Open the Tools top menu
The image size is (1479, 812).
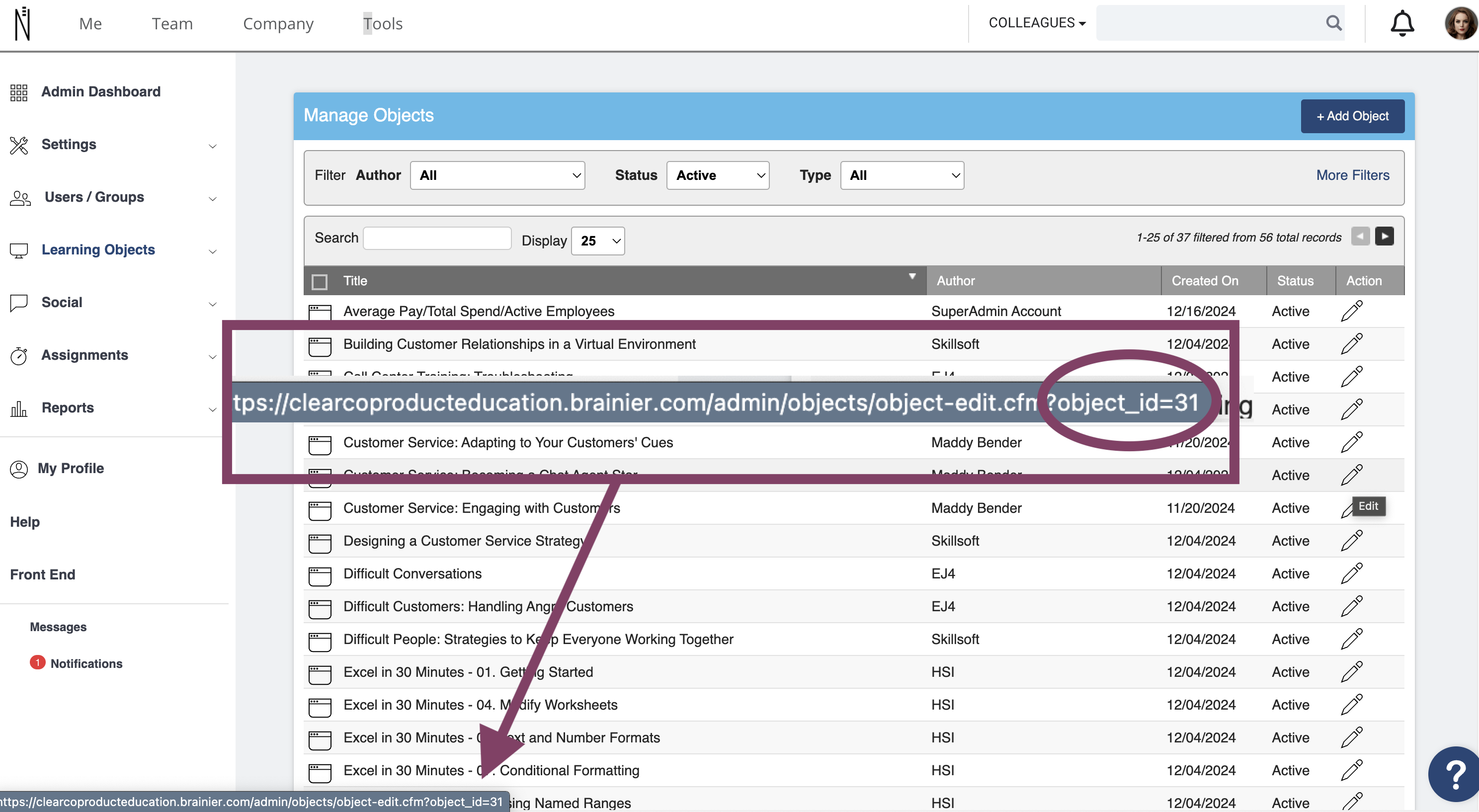[382, 23]
